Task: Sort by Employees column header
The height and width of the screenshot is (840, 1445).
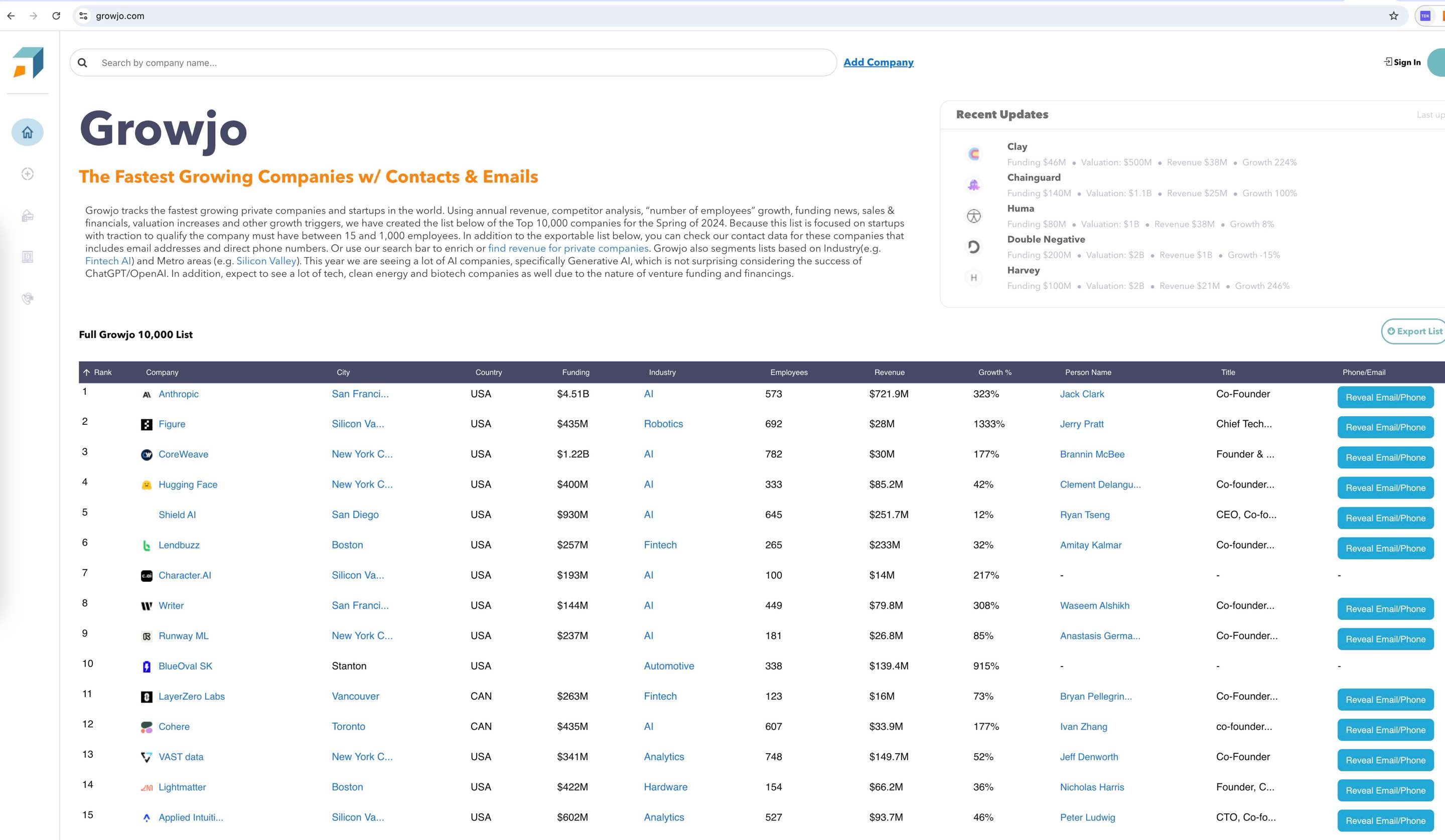Action: (789, 373)
